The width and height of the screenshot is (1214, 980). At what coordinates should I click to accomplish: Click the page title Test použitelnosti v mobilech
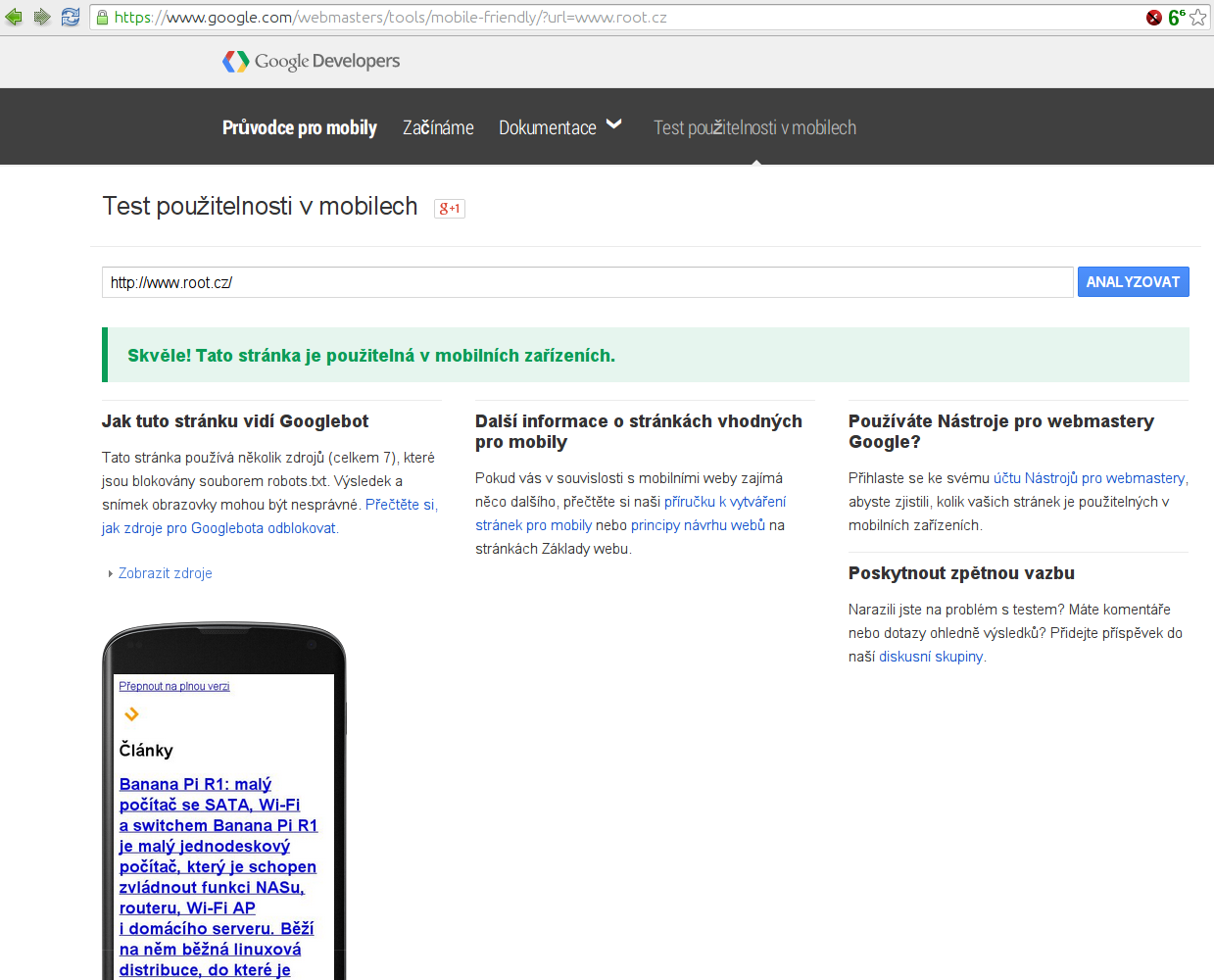pos(261,206)
